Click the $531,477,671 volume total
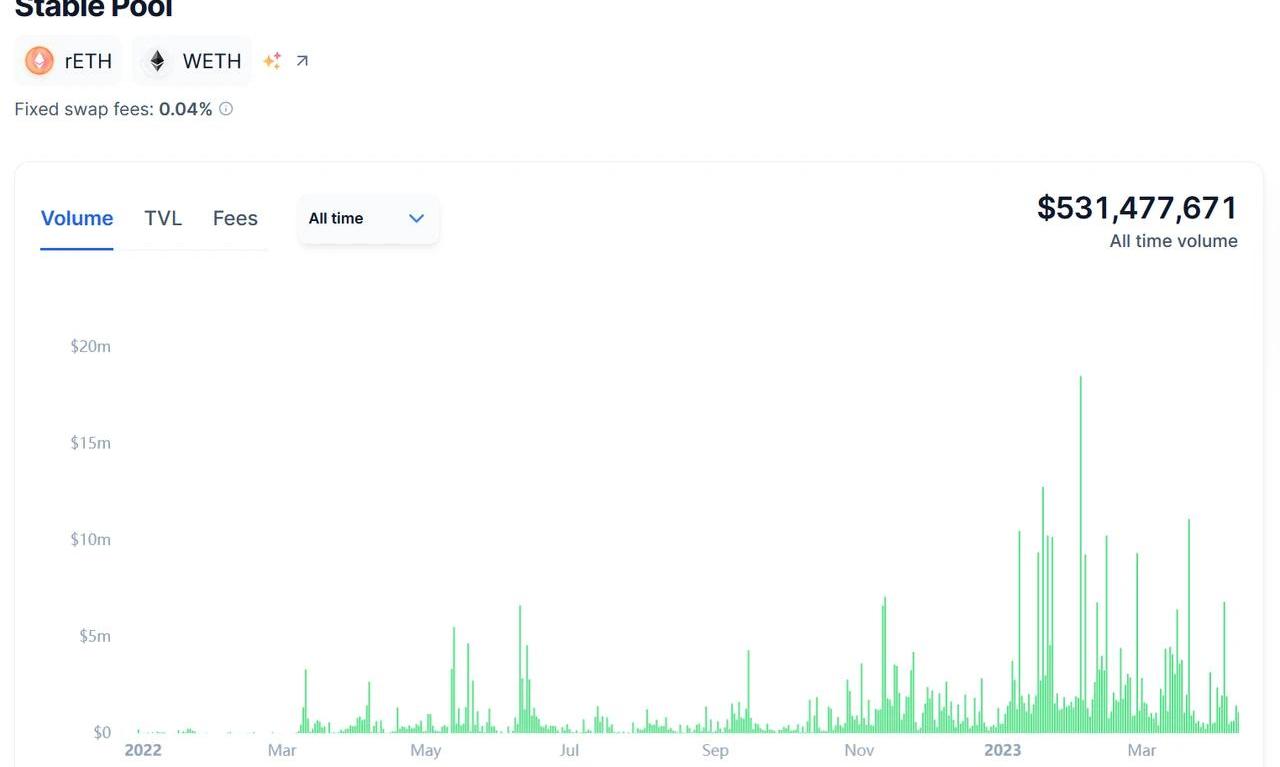The height and width of the screenshot is (767, 1280). pos(1137,208)
